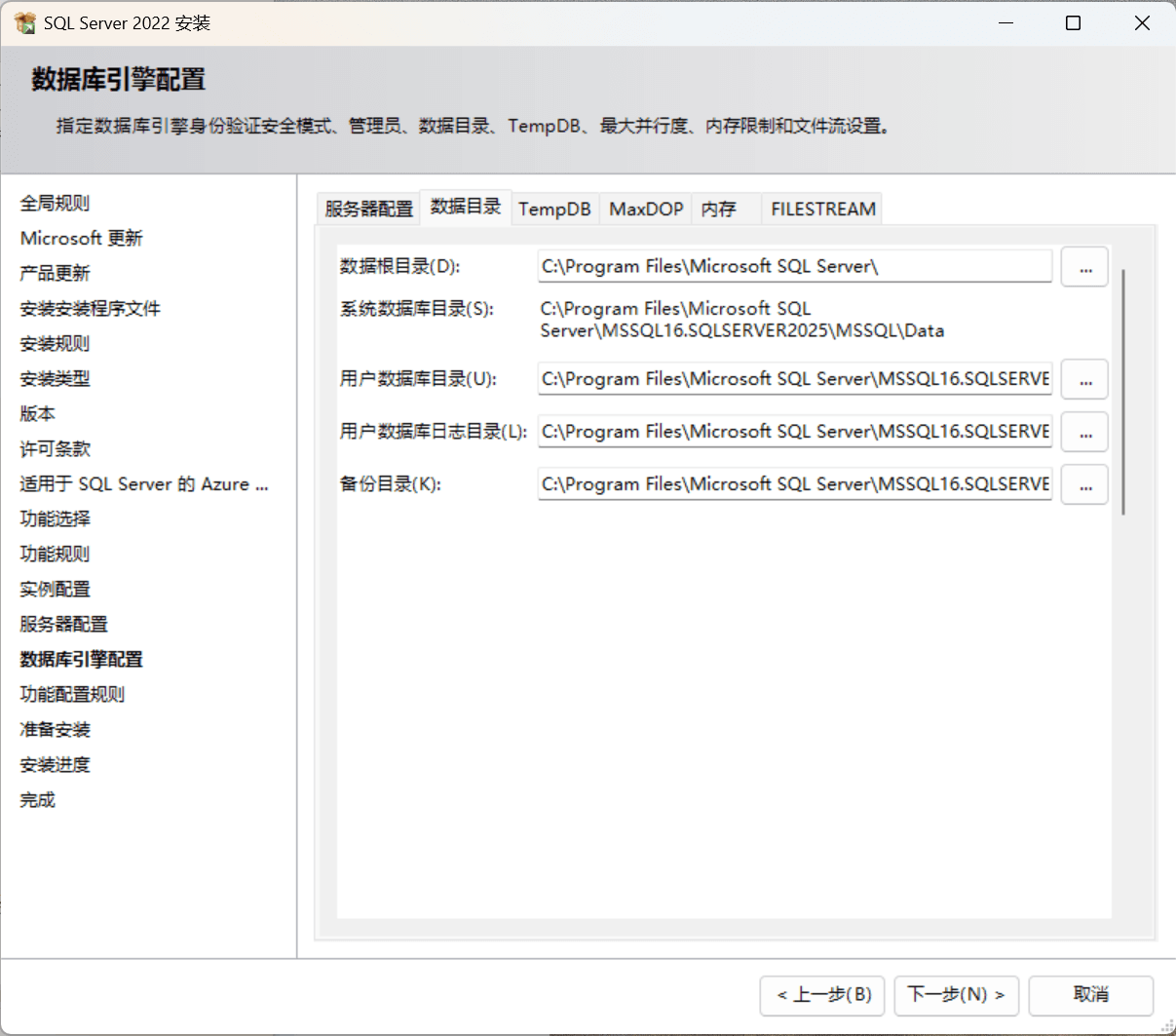The image size is (1176, 1036).
Task: Click the 备份目录 path field
Action: click(x=795, y=483)
